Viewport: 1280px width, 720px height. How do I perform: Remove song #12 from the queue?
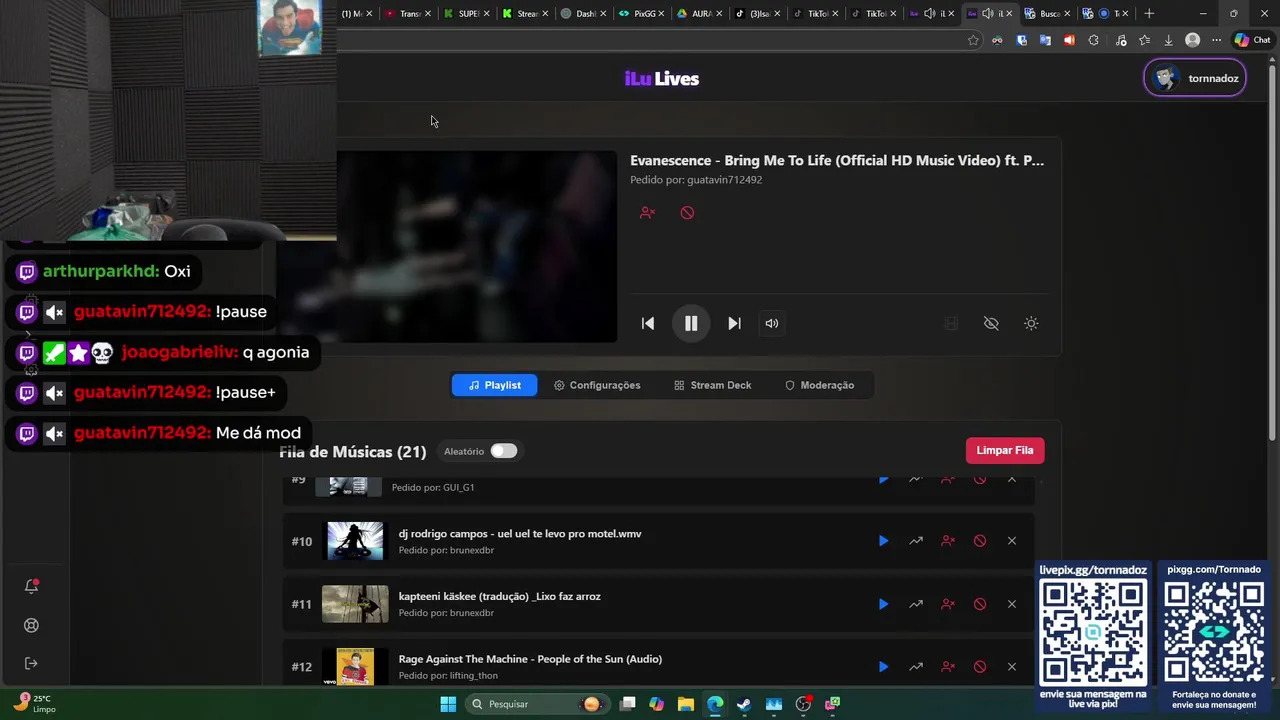1011,667
